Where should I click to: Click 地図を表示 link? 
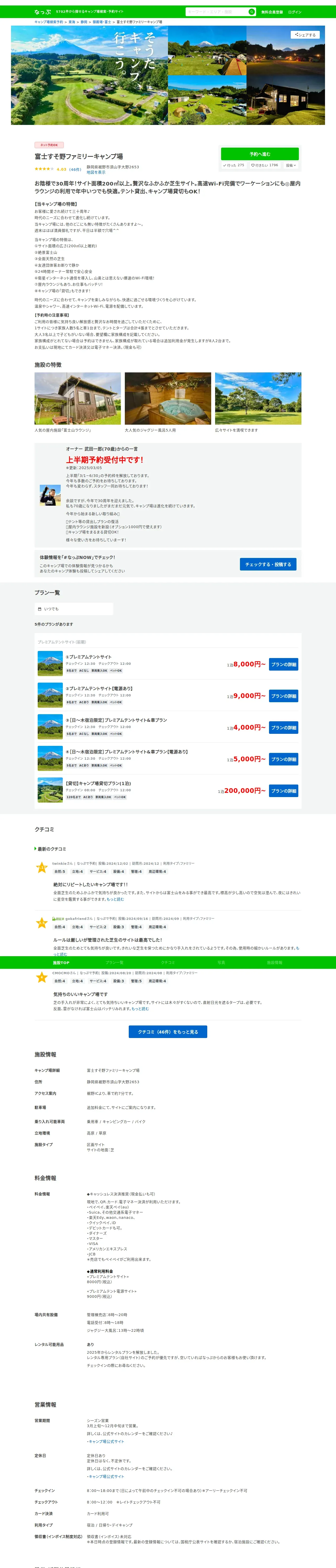[96, 172]
